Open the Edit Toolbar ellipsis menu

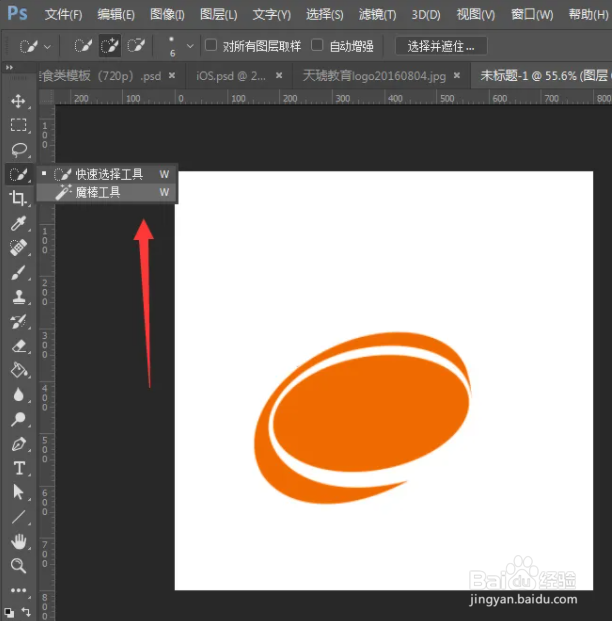click(x=18, y=590)
